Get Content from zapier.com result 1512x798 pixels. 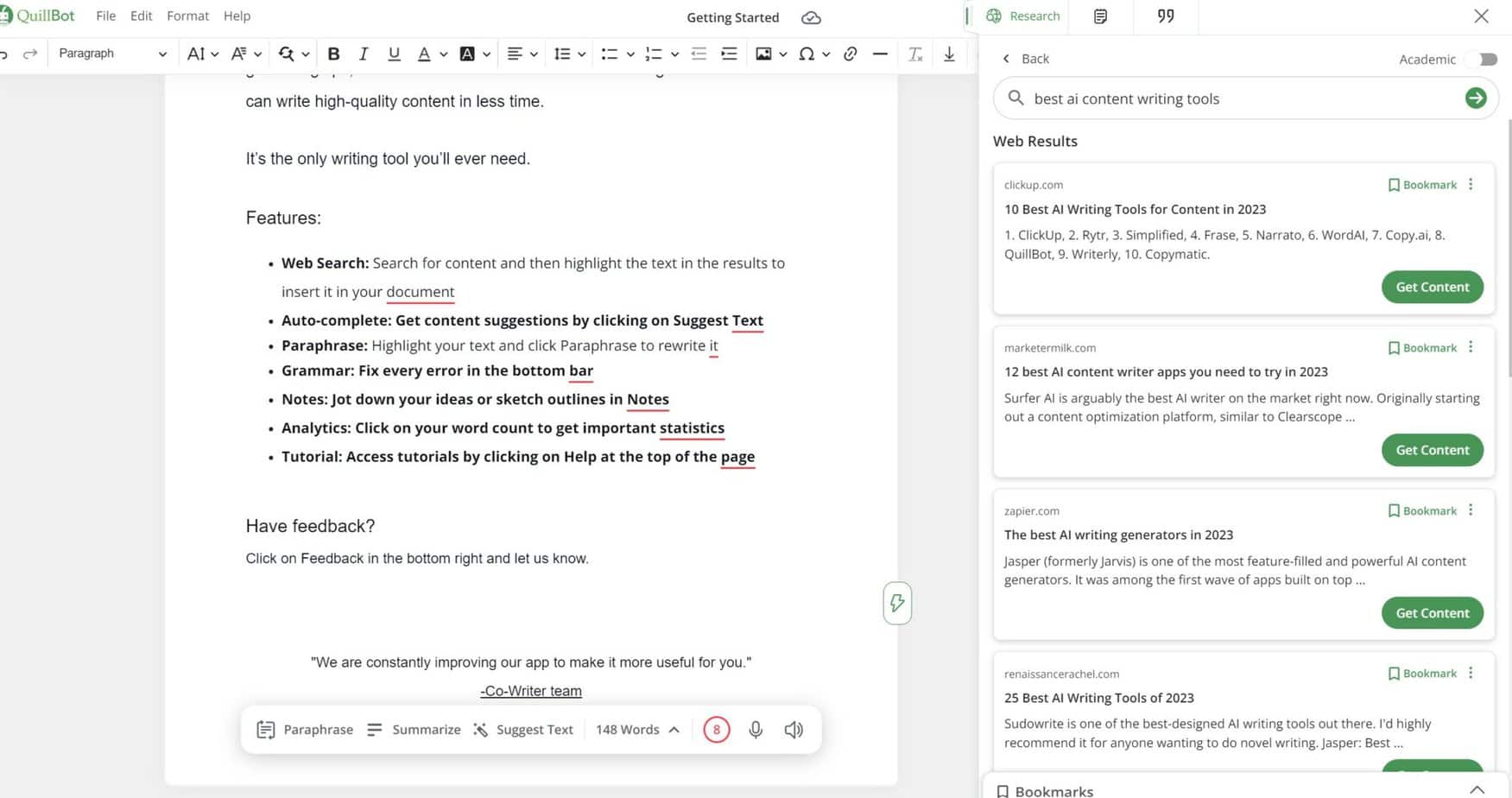pyautogui.click(x=1433, y=613)
